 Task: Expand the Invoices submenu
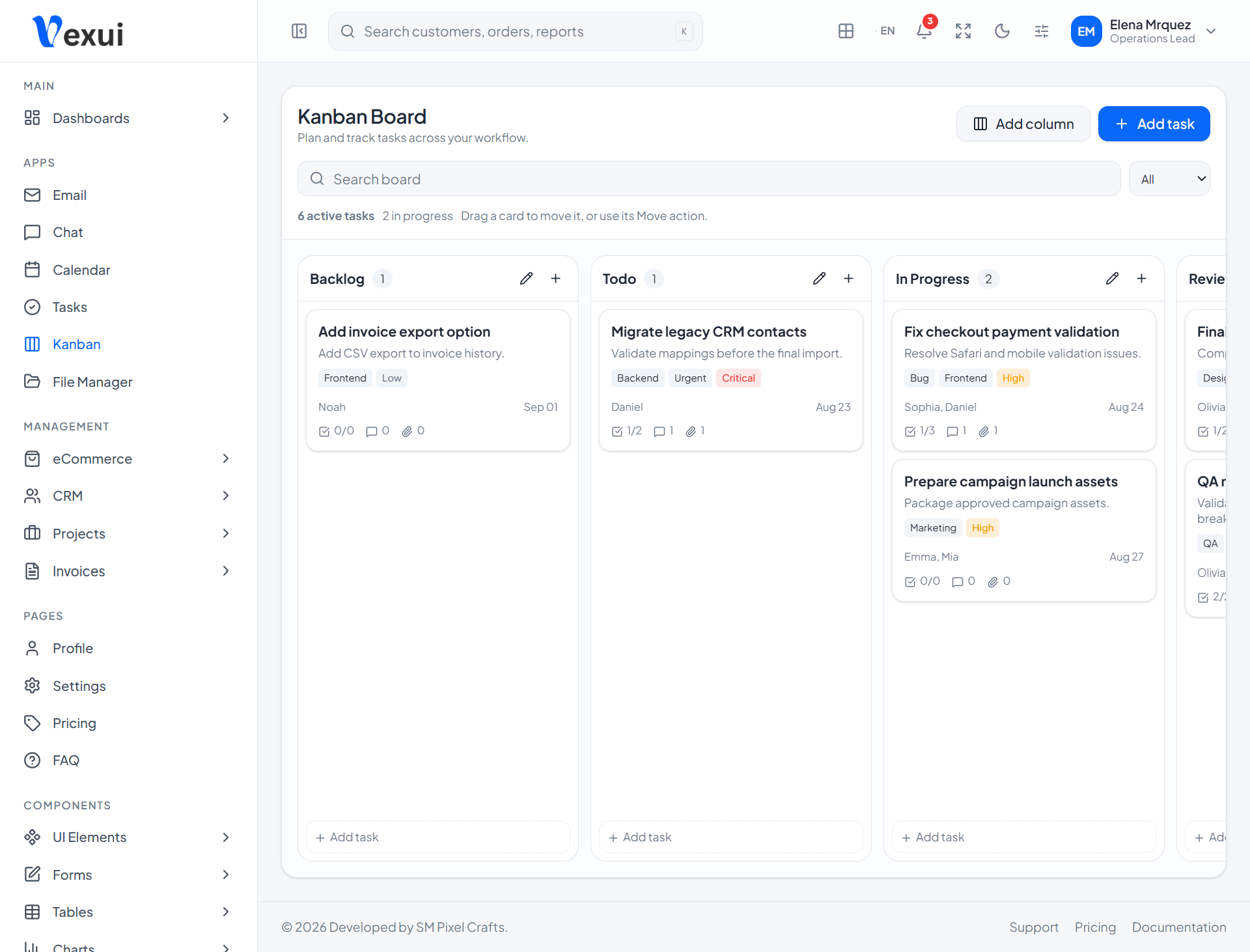coord(128,571)
